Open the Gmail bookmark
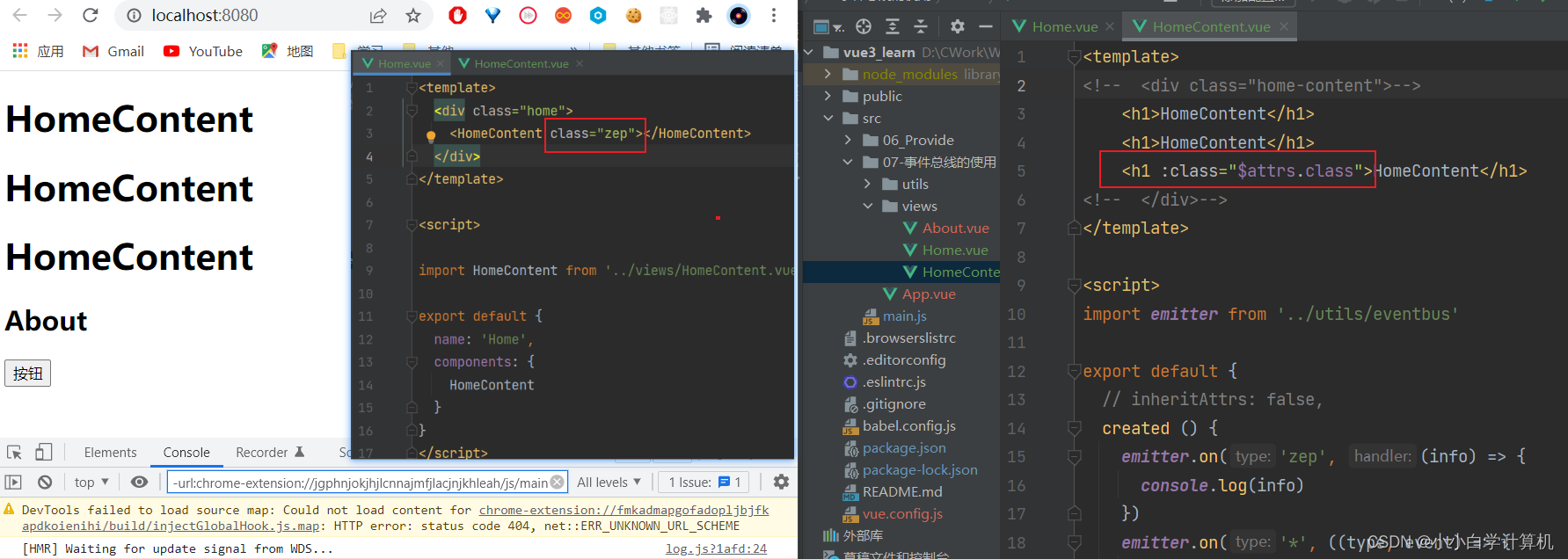1568x559 pixels. click(113, 51)
